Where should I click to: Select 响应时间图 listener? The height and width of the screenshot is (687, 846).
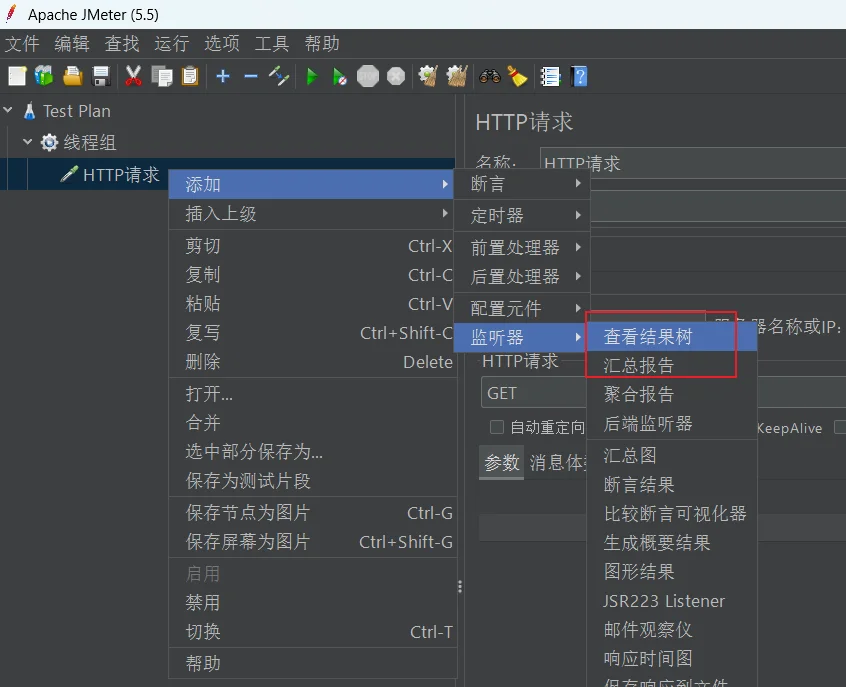(x=672, y=658)
